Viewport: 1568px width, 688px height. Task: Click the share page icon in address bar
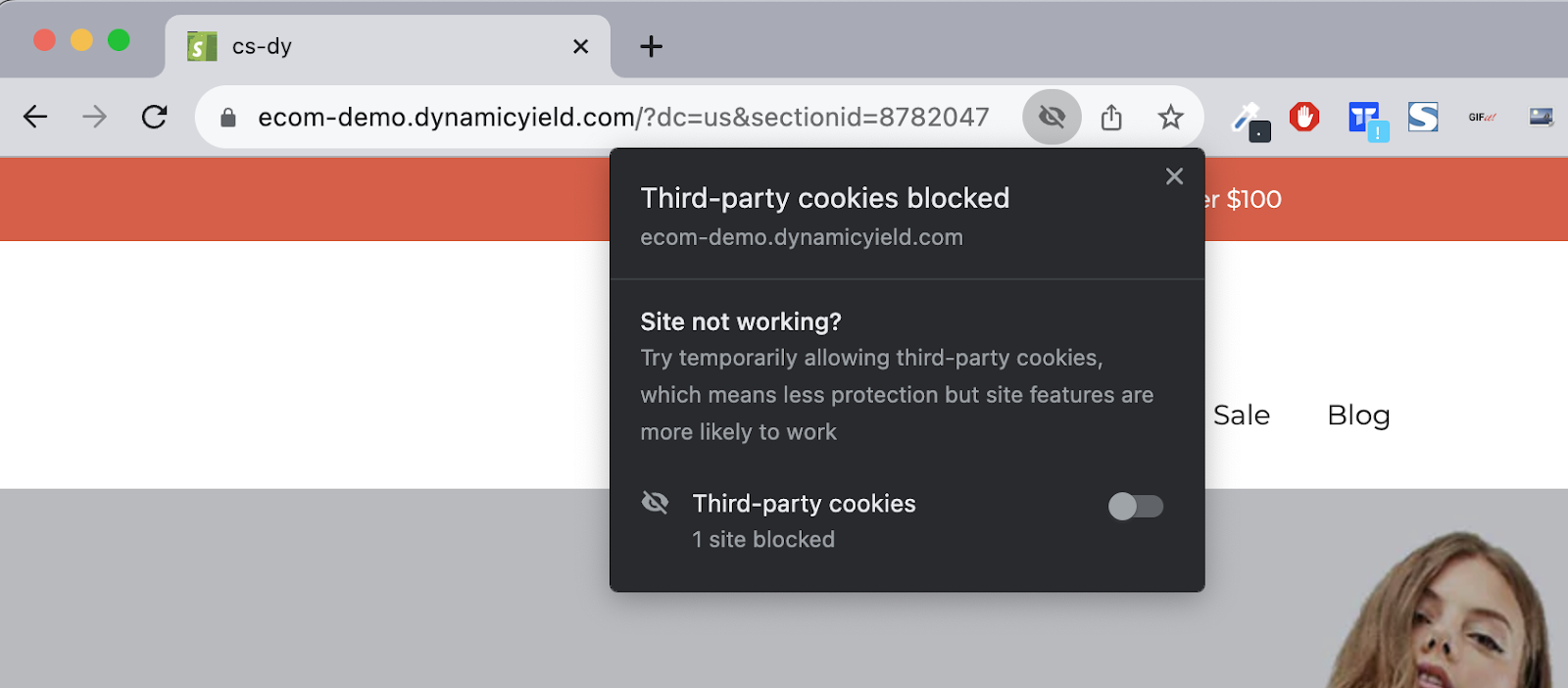(1111, 118)
